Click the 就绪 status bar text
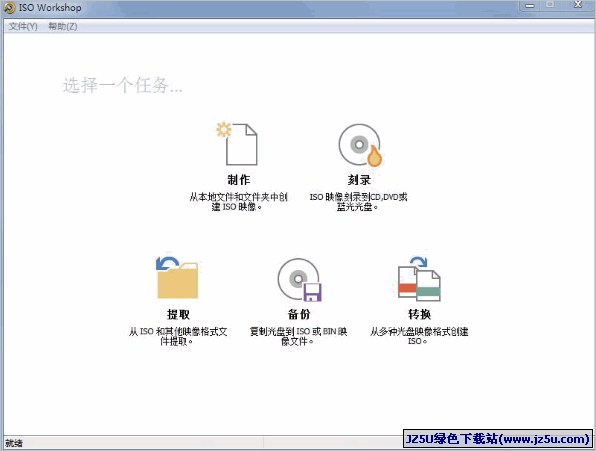This screenshot has height=451, width=596. click(x=14, y=443)
